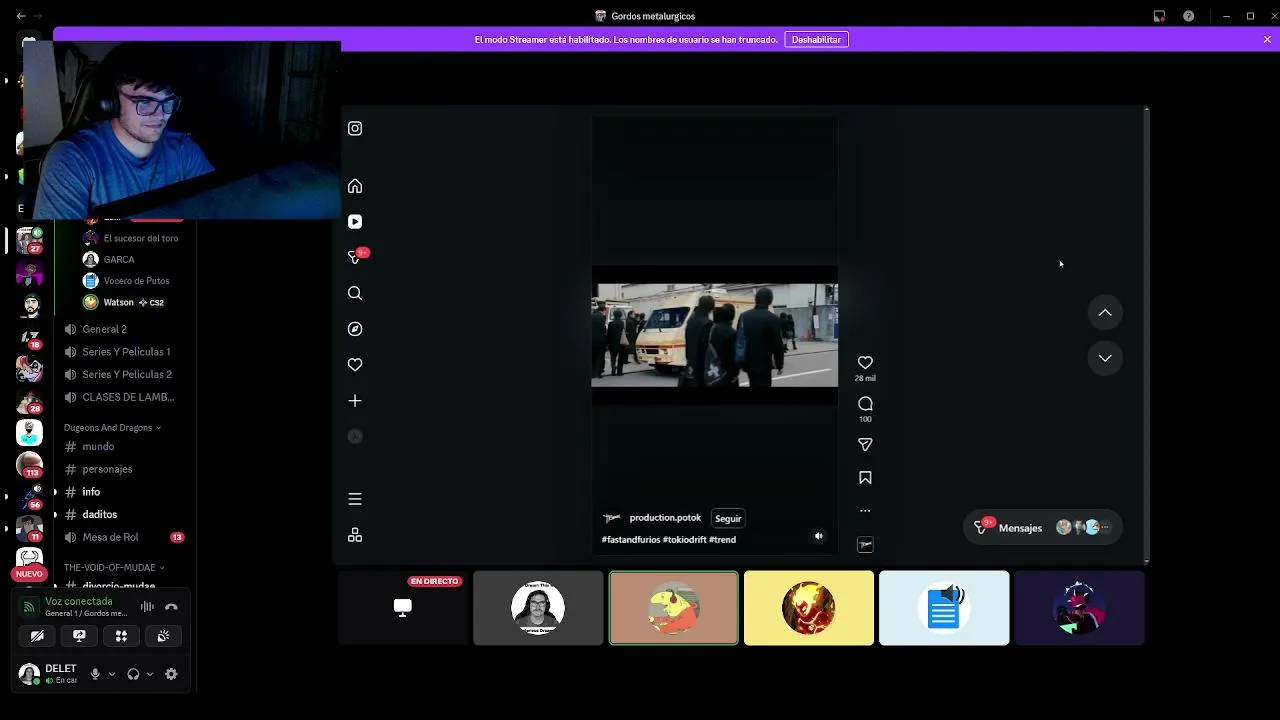This screenshot has width=1280, height=720.
Task: Open Instagram hamburger More menu
Action: tap(355, 499)
